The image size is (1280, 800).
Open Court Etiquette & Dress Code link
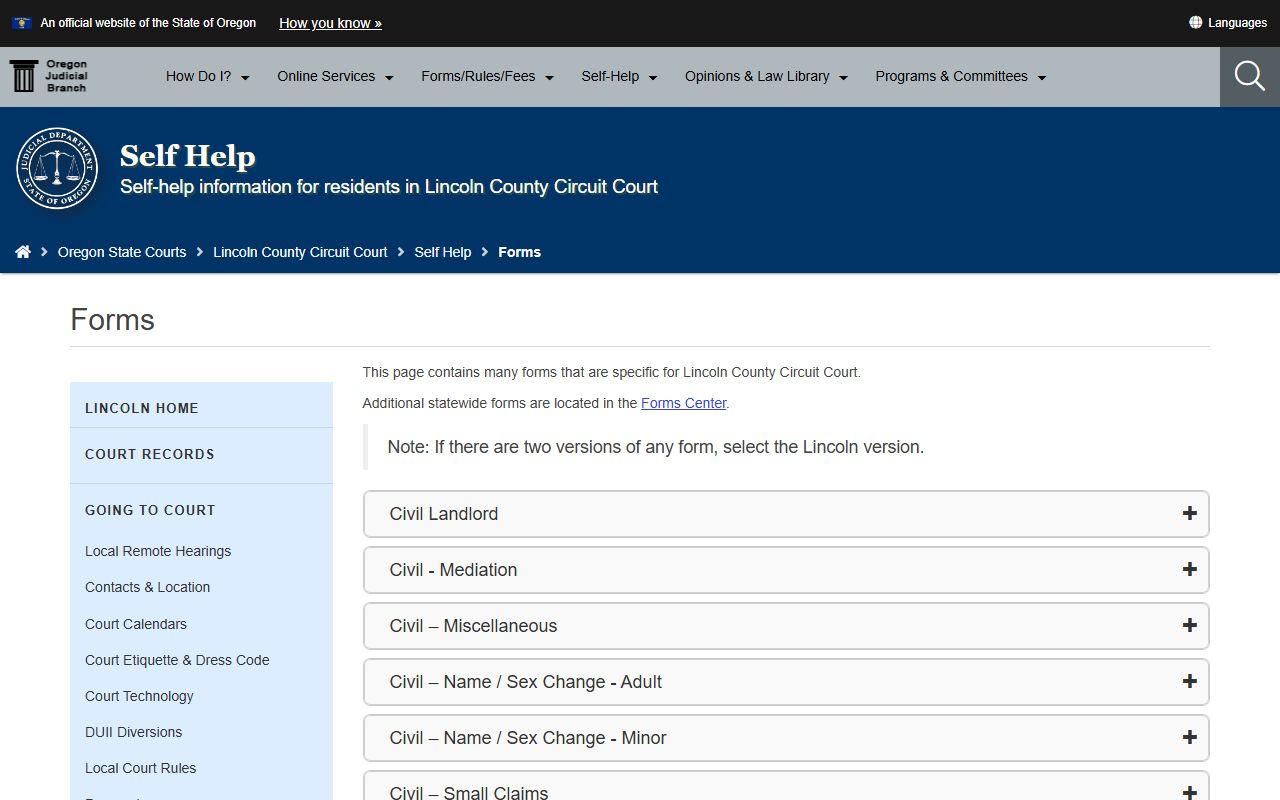[x=177, y=660]
